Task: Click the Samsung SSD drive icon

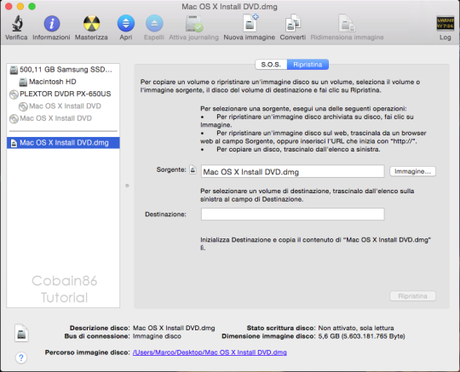Action: click(14, 70)
